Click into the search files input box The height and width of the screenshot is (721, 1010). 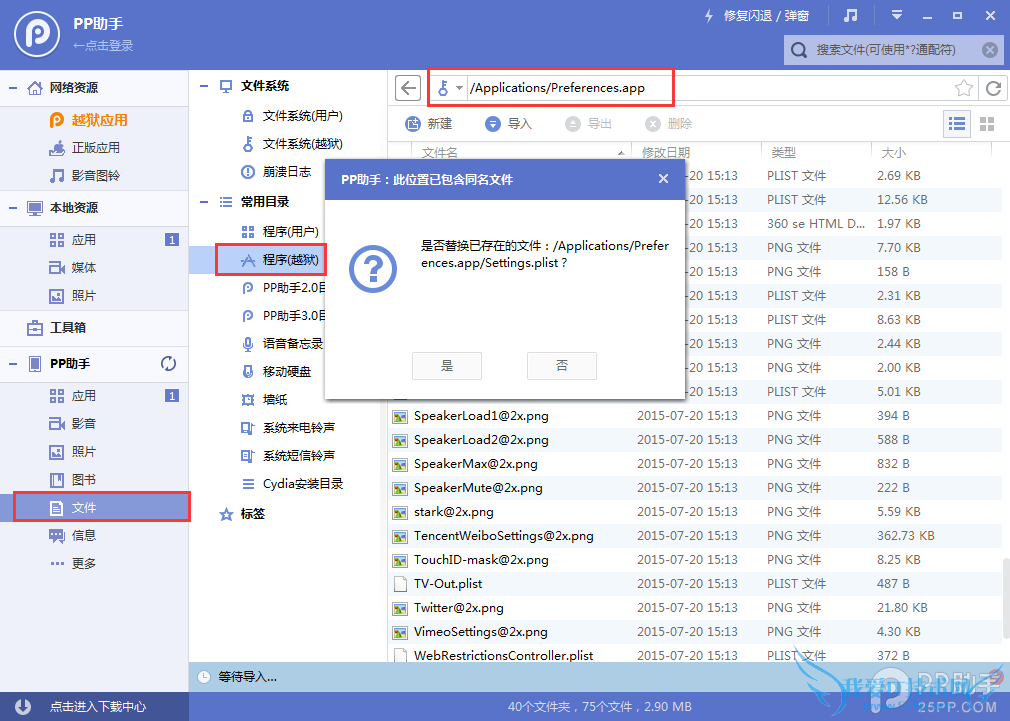pos(890,49)
